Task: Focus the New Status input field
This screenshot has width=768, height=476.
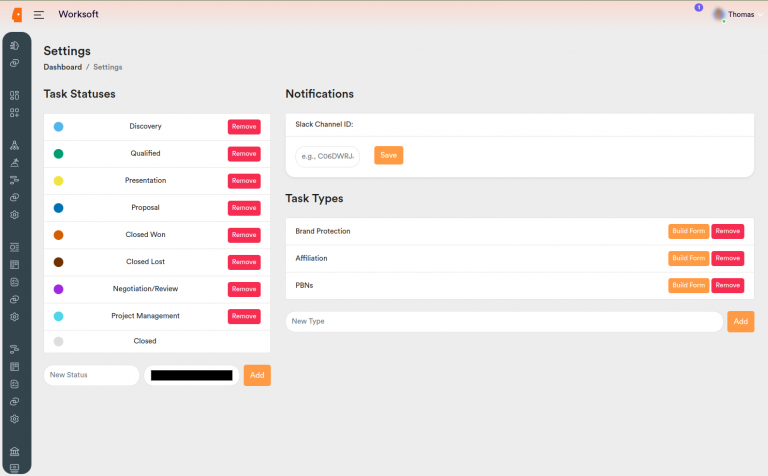Action: [92, 375]
